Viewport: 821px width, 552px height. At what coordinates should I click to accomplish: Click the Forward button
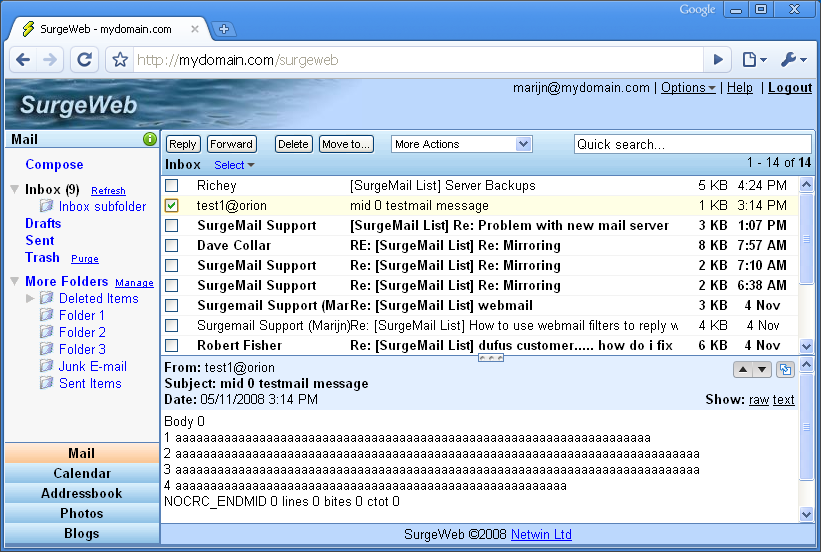[232, 144]
